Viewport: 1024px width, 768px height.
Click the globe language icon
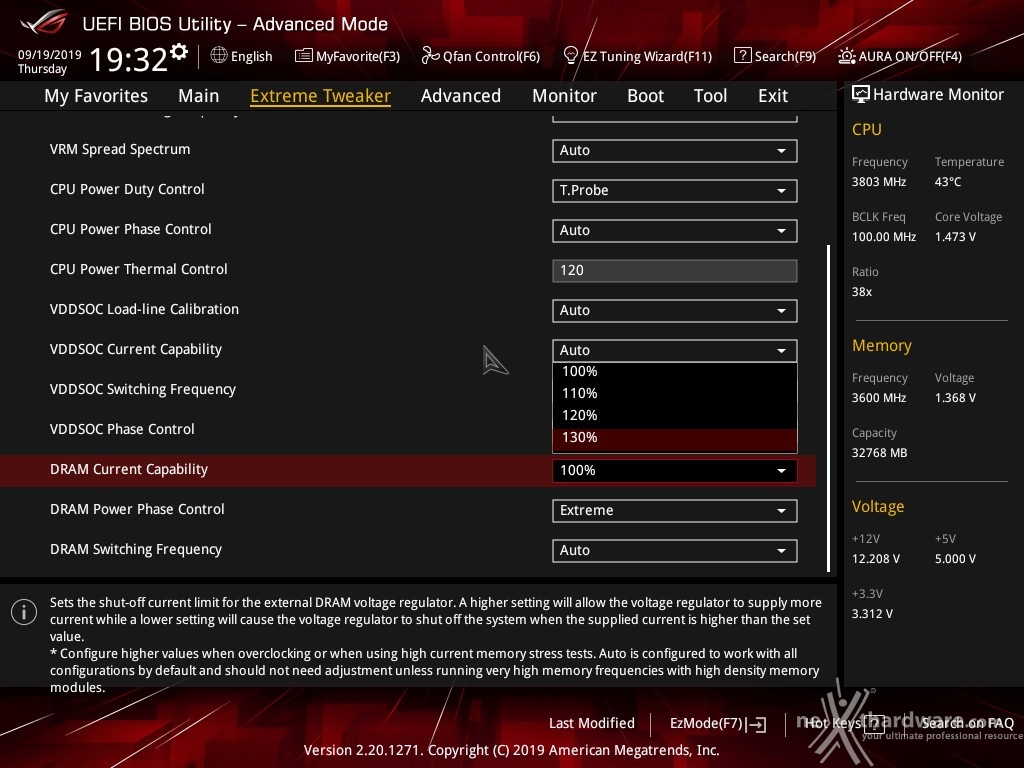[x=219, y=56]
